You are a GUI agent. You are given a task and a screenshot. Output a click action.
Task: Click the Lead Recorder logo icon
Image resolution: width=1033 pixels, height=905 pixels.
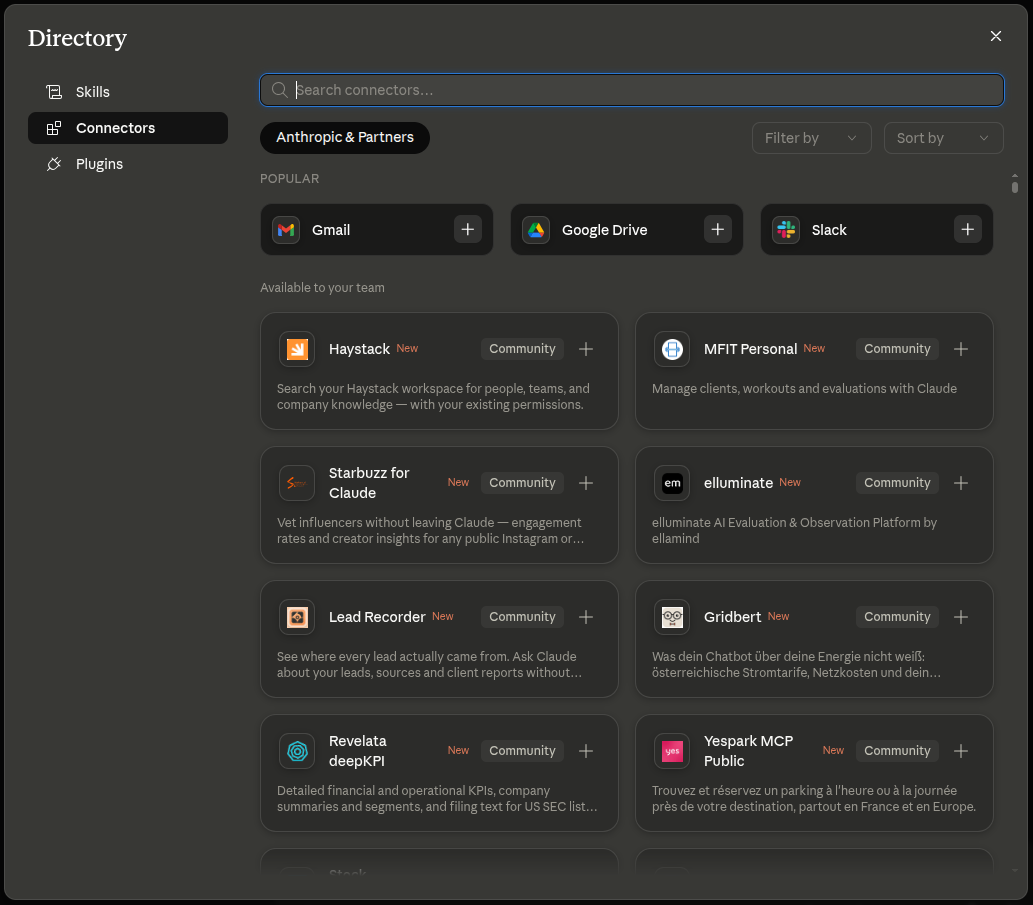[297, 617]
